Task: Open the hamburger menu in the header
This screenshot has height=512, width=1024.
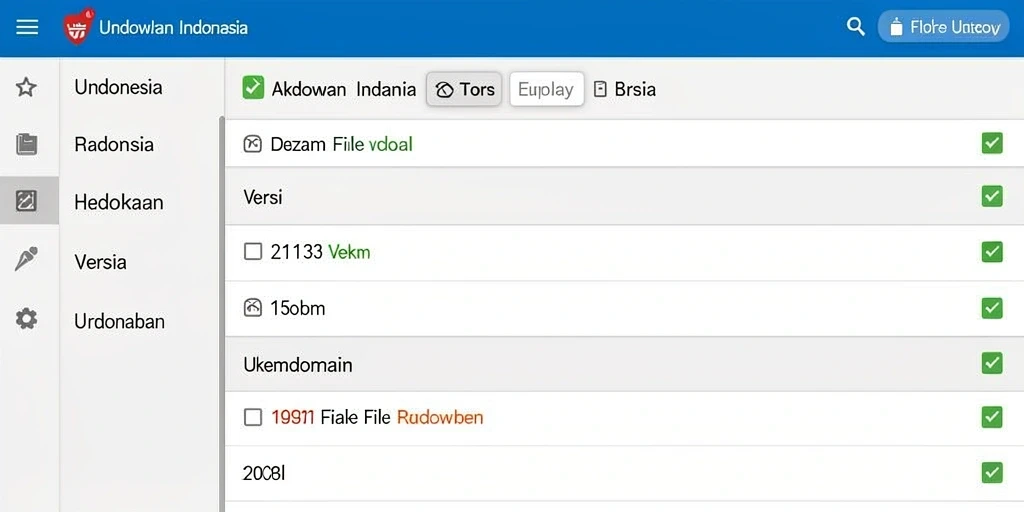Action: (27, 27)
